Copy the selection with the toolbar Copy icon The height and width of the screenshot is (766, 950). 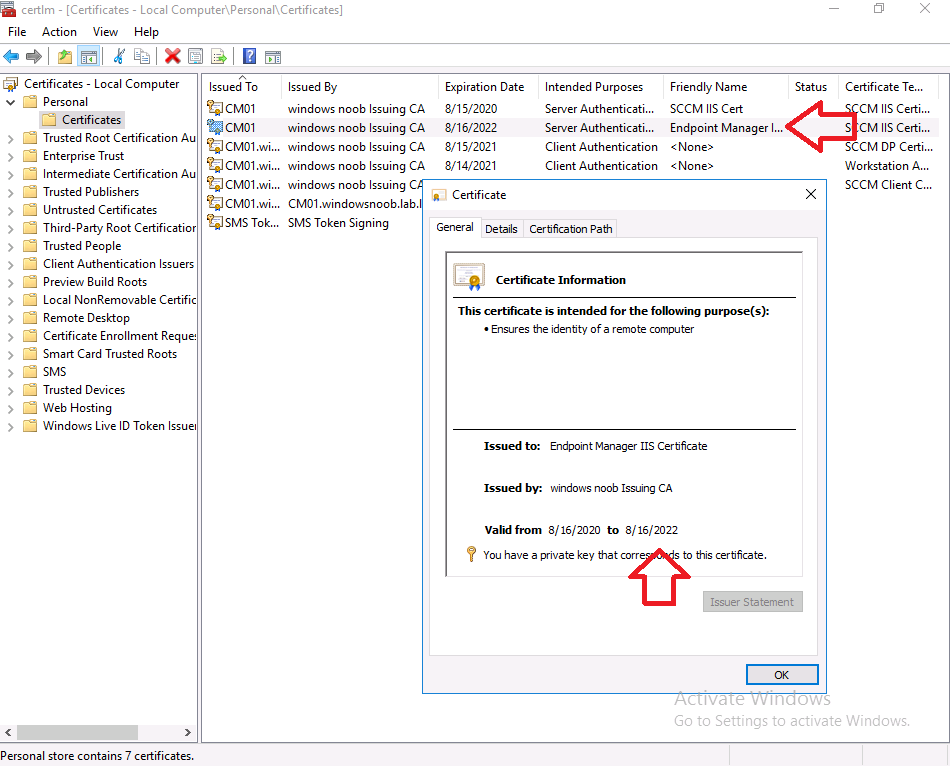(142, 57)
